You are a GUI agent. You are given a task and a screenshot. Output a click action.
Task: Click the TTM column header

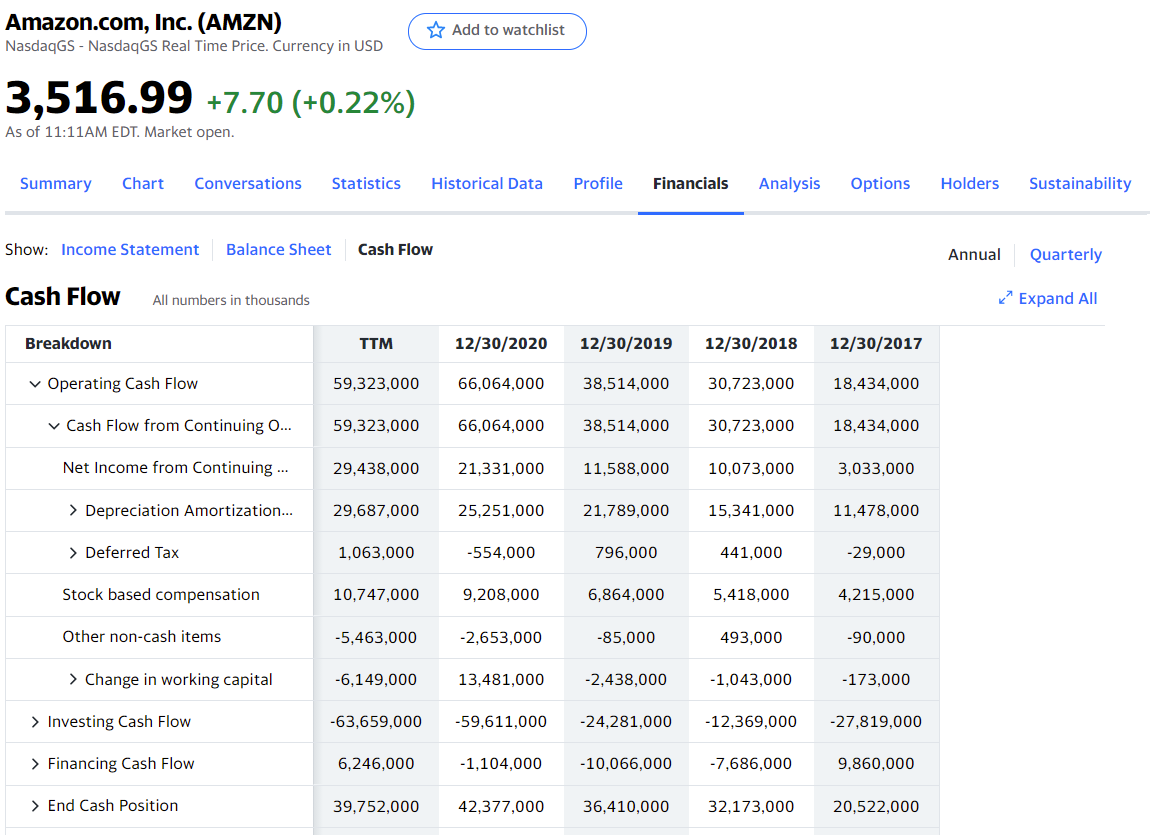tap(376, 344)
